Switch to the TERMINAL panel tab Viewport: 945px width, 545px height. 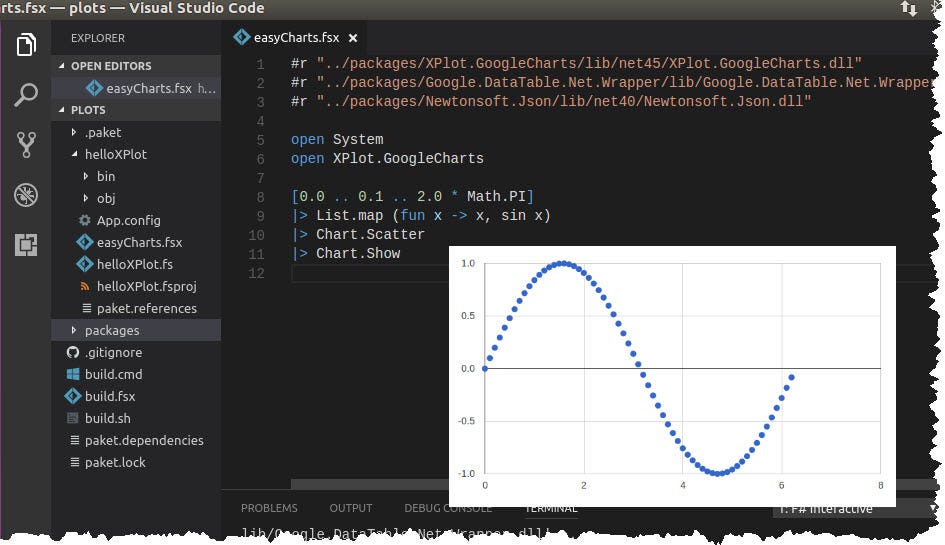552,510
